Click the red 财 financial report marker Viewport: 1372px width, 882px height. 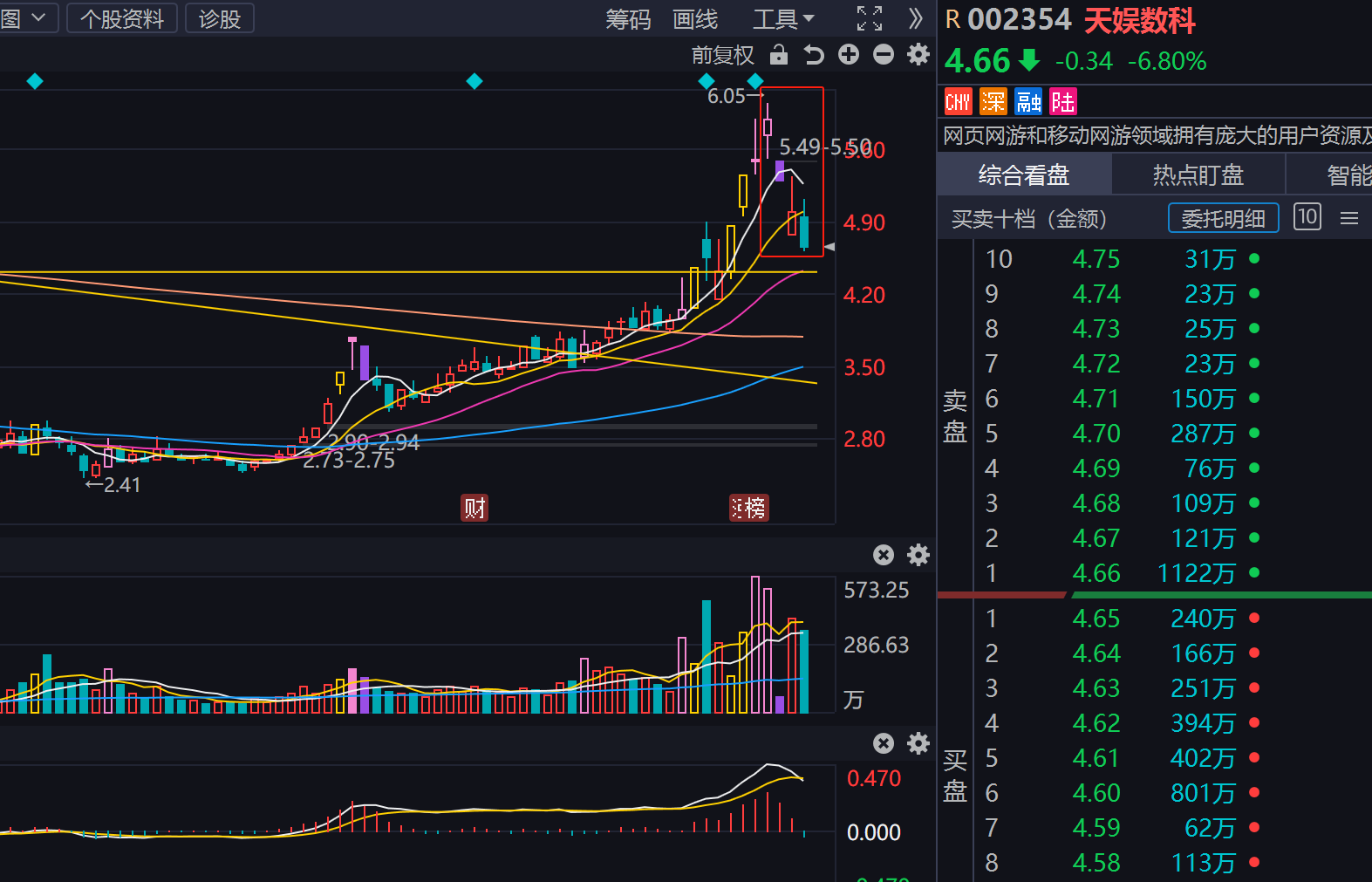pos(474,508)
